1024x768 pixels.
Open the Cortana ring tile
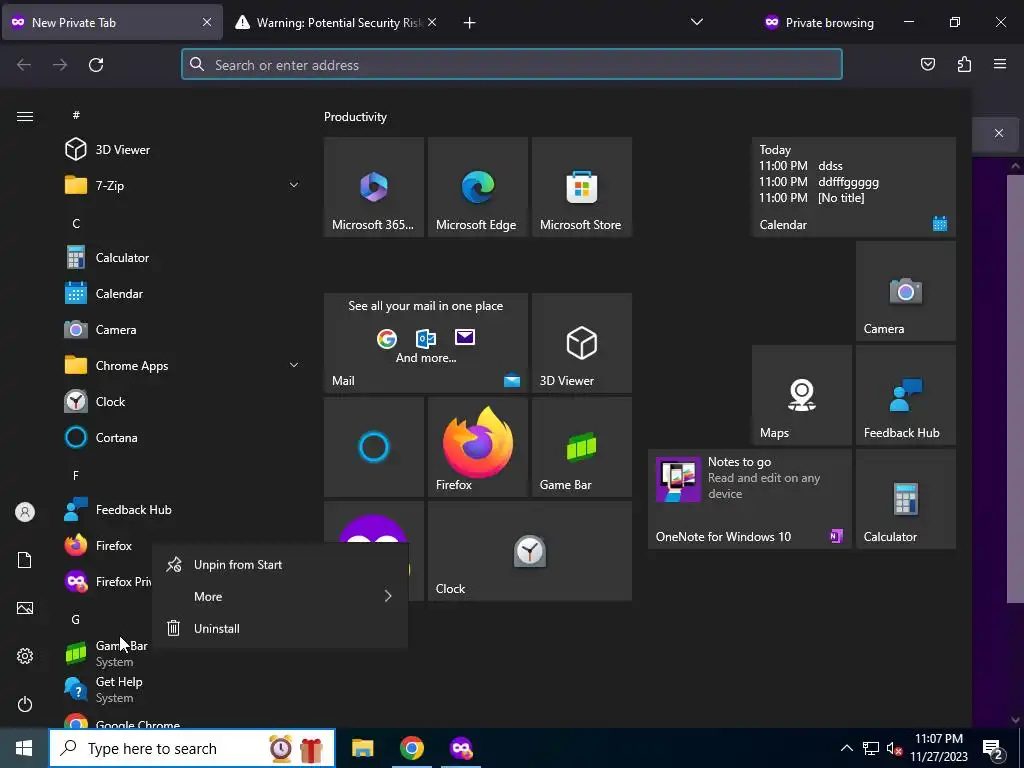point(374,447)
